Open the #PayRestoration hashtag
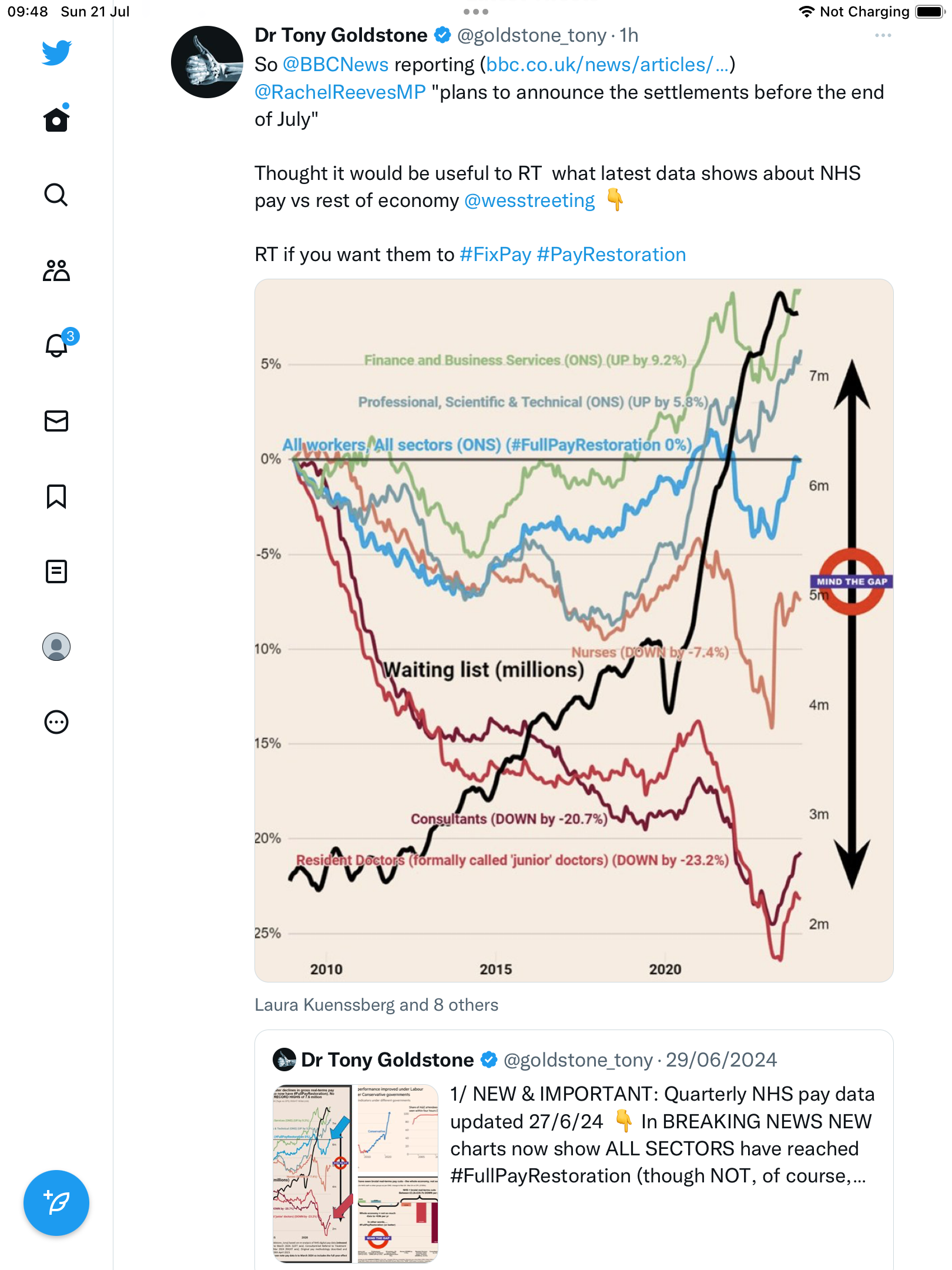Screen dimensions: 952x1270 (611, 255)
